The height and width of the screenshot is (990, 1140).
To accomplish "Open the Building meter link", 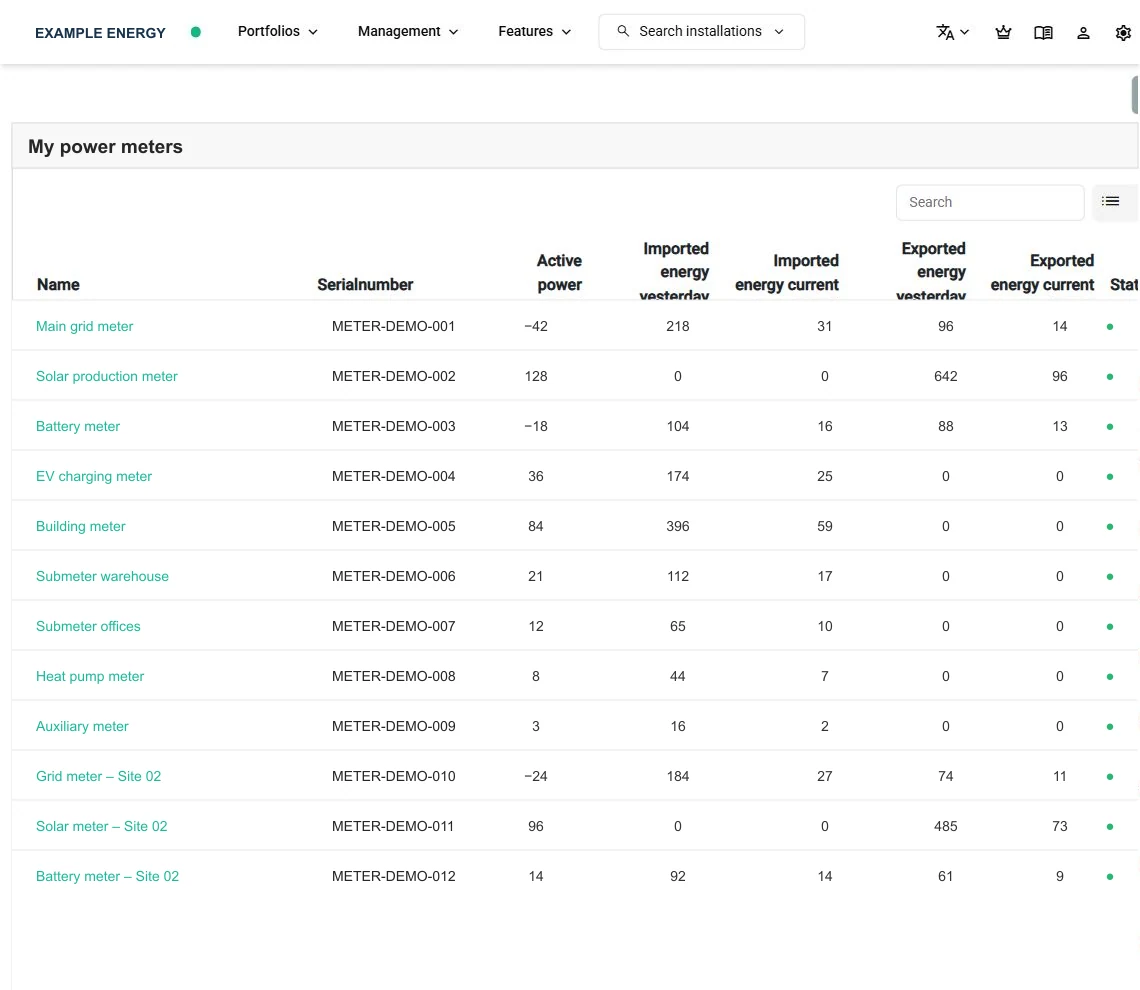I will click(x=81, y=526).
